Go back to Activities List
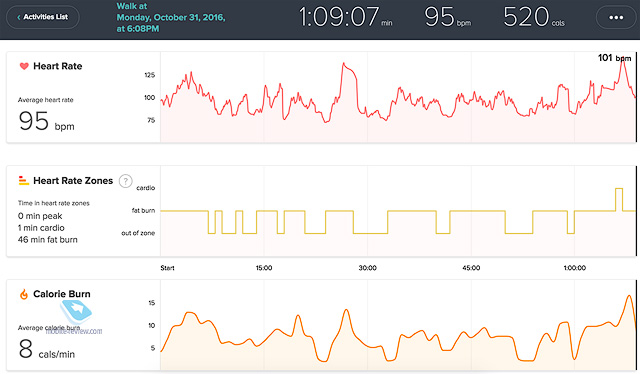The height and width of the screenshot is (374, 640). pos(43,17)
